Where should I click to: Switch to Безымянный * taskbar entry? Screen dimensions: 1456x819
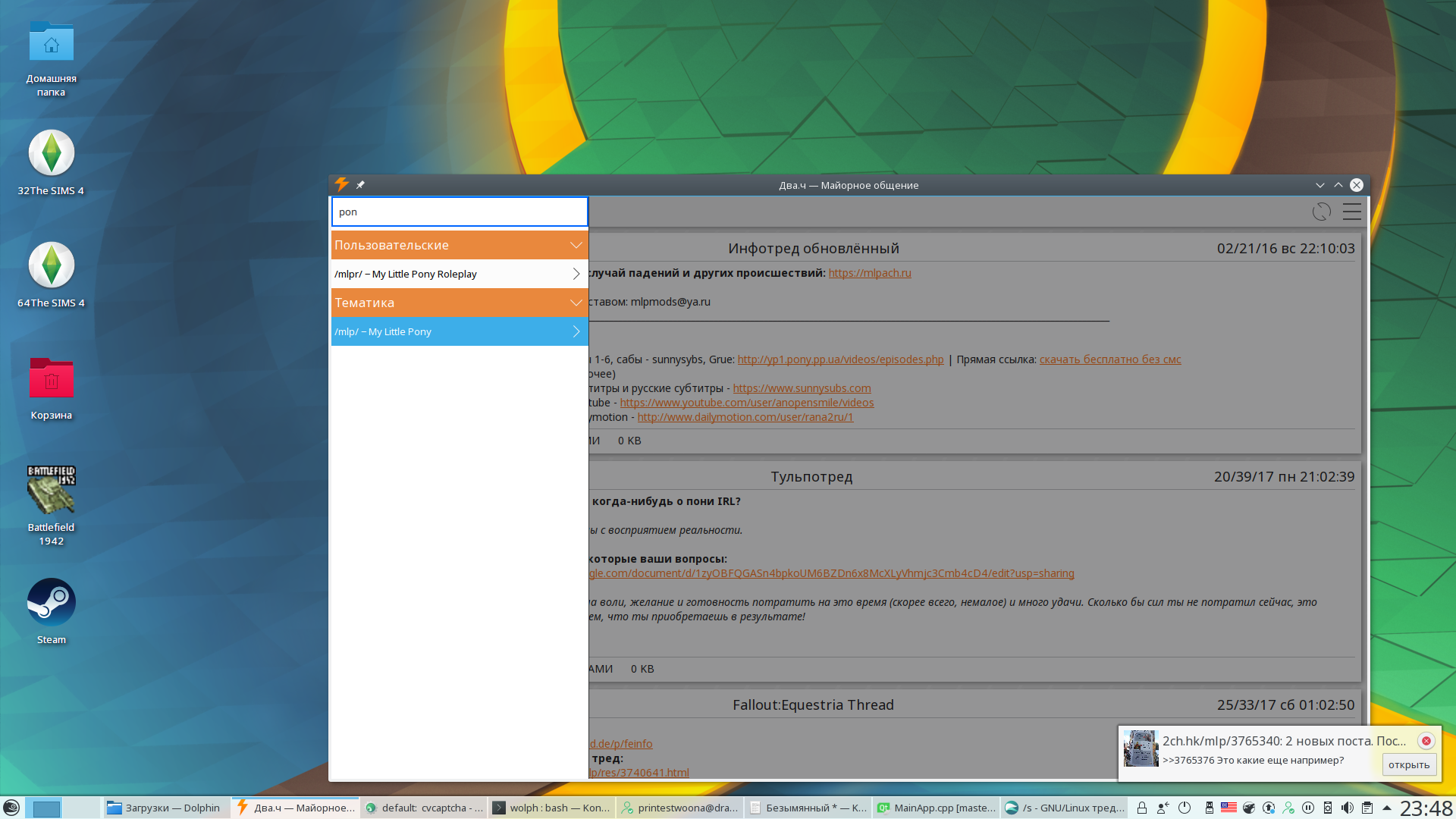(x=808, y=808)
